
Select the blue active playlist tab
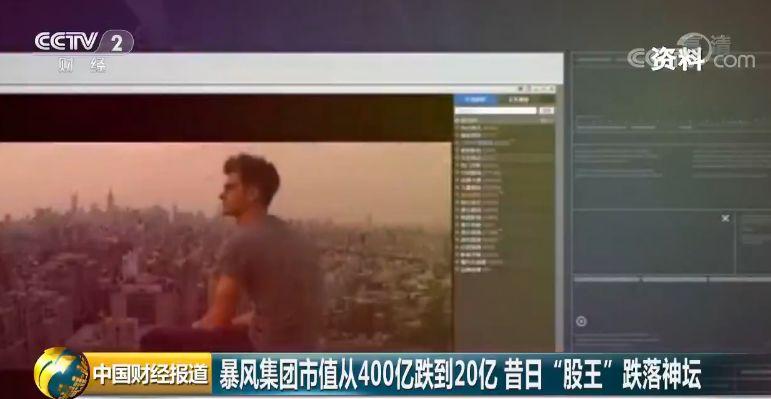(x=476, y=99)
